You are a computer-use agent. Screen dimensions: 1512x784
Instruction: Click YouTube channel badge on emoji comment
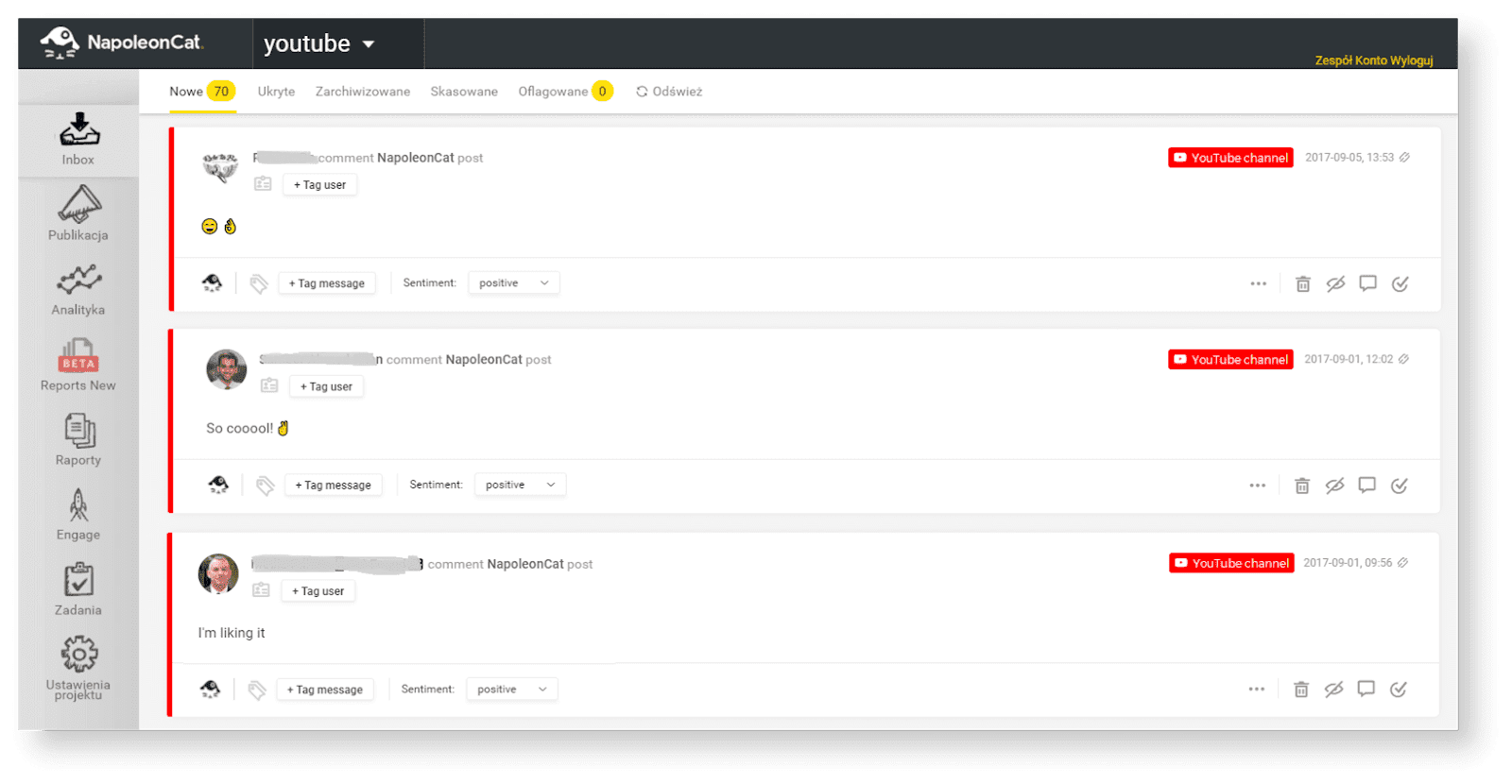tap(1230, 158)
